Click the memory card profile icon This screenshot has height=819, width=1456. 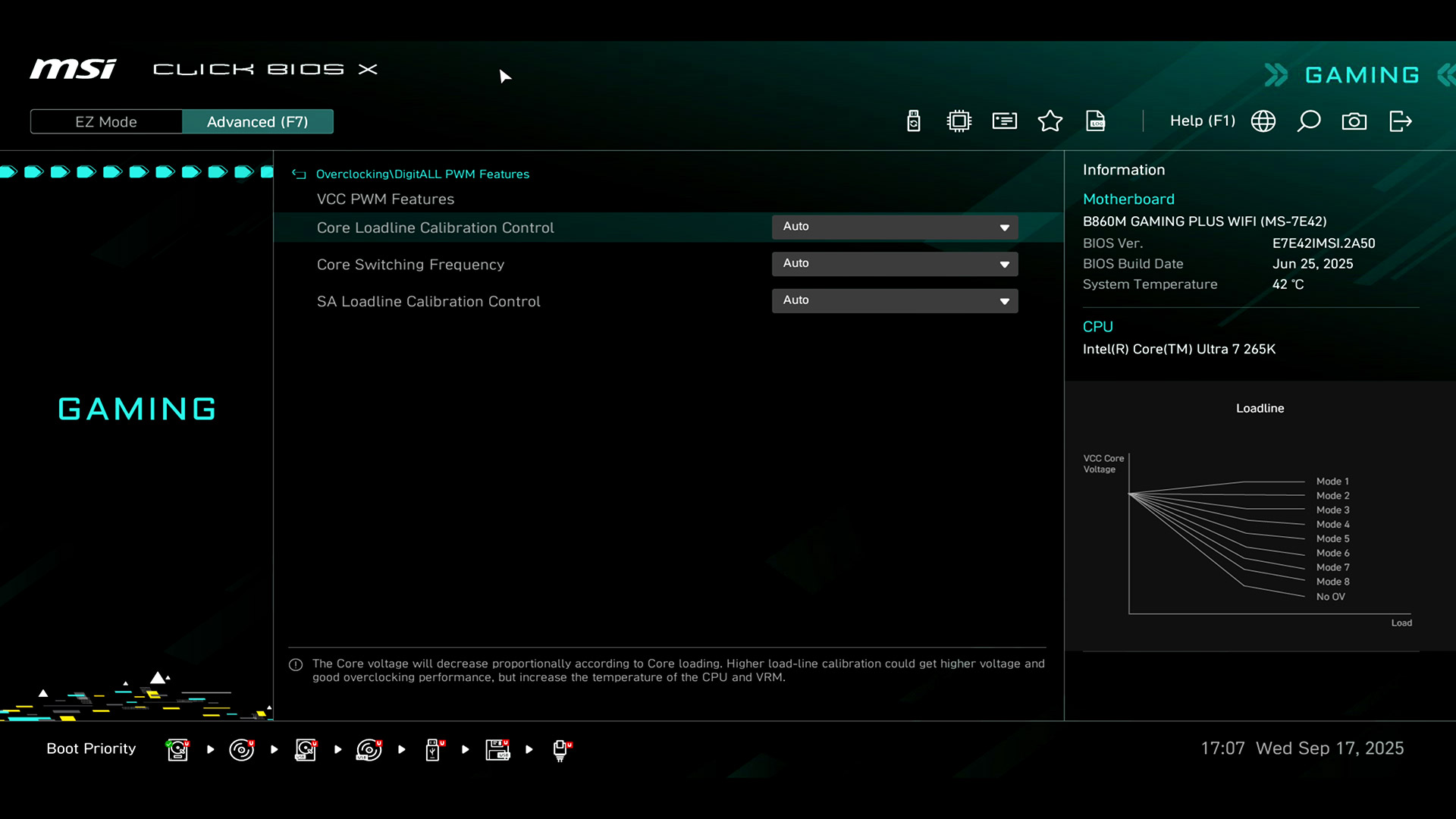coord(1004,121)
